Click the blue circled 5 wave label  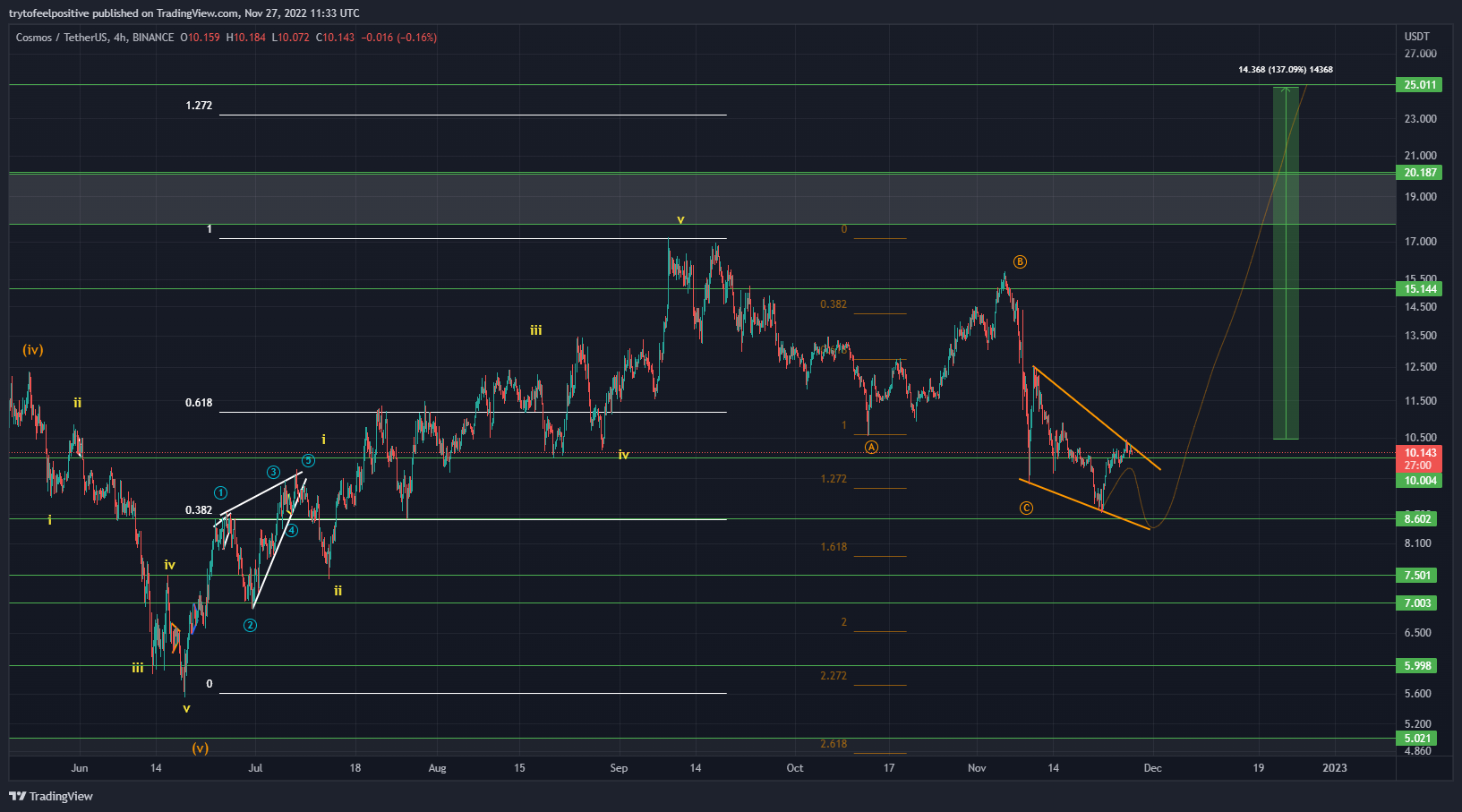[308, 461]
